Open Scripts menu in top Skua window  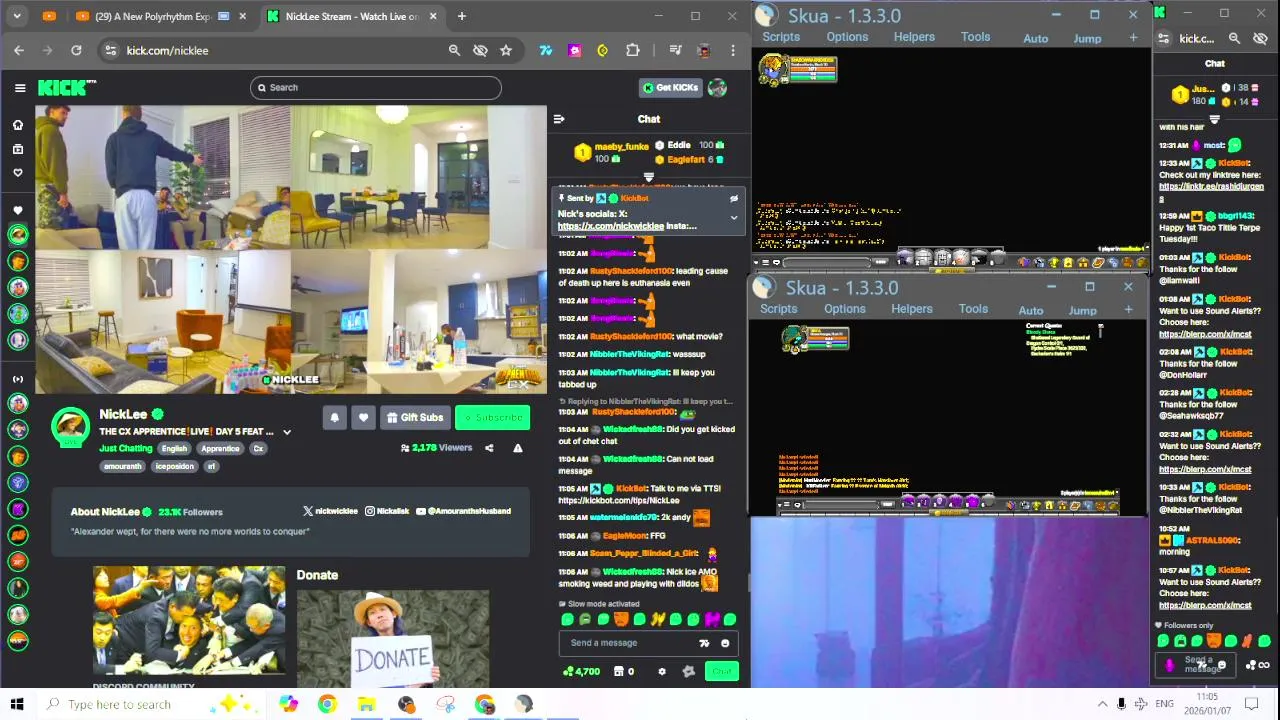pos(781,37)
